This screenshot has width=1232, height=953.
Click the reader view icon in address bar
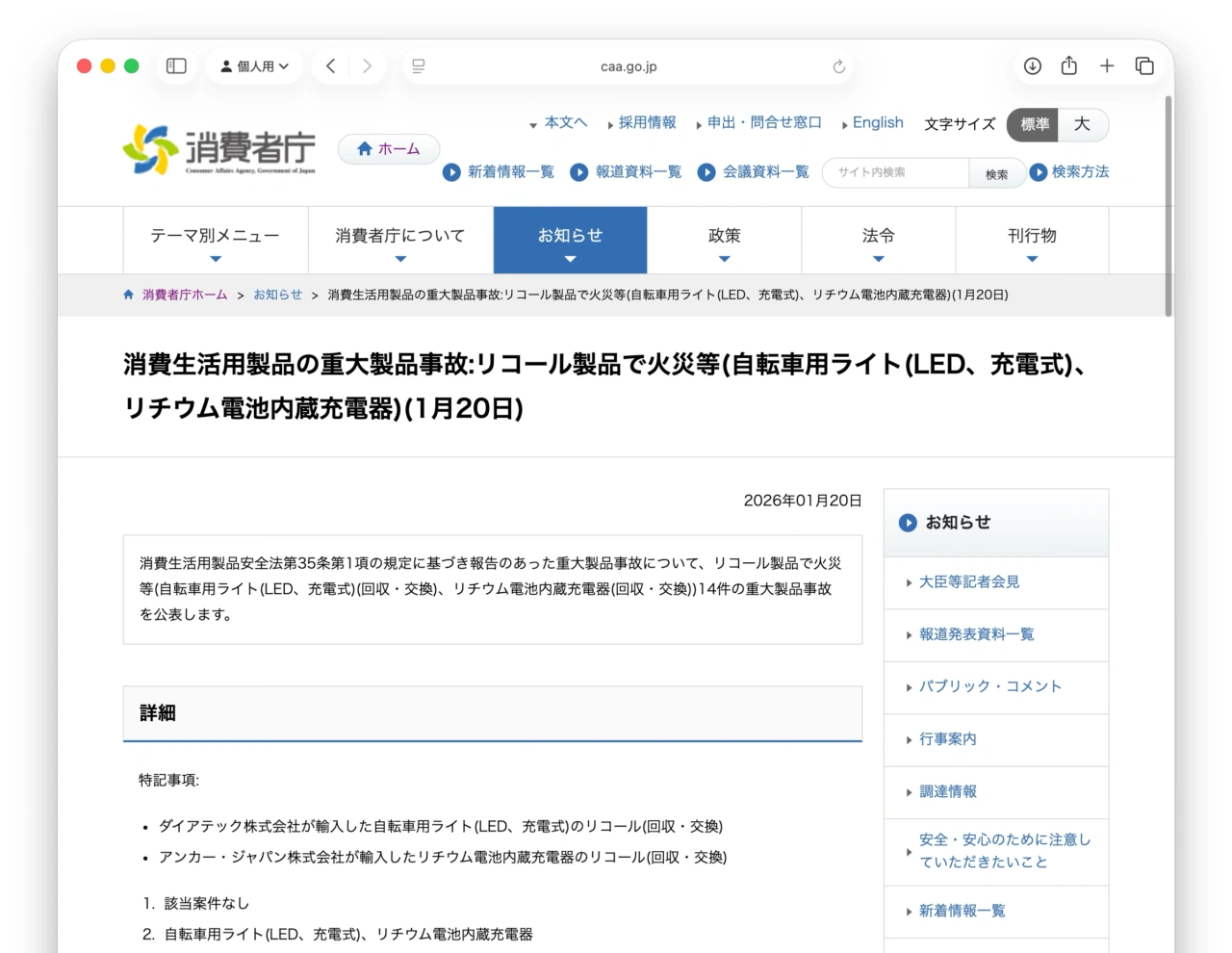point(418,65)
